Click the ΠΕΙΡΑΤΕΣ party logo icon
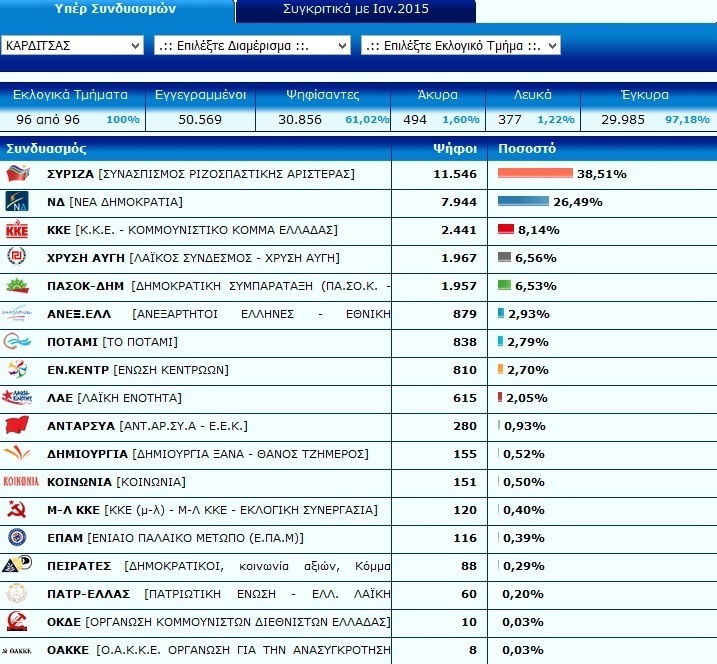 [x=17, y=565]
